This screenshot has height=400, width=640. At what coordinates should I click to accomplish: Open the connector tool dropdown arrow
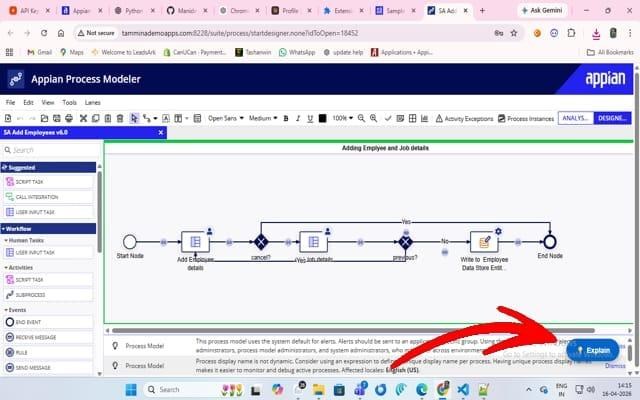pyautogui.click(x=156, y=119)
